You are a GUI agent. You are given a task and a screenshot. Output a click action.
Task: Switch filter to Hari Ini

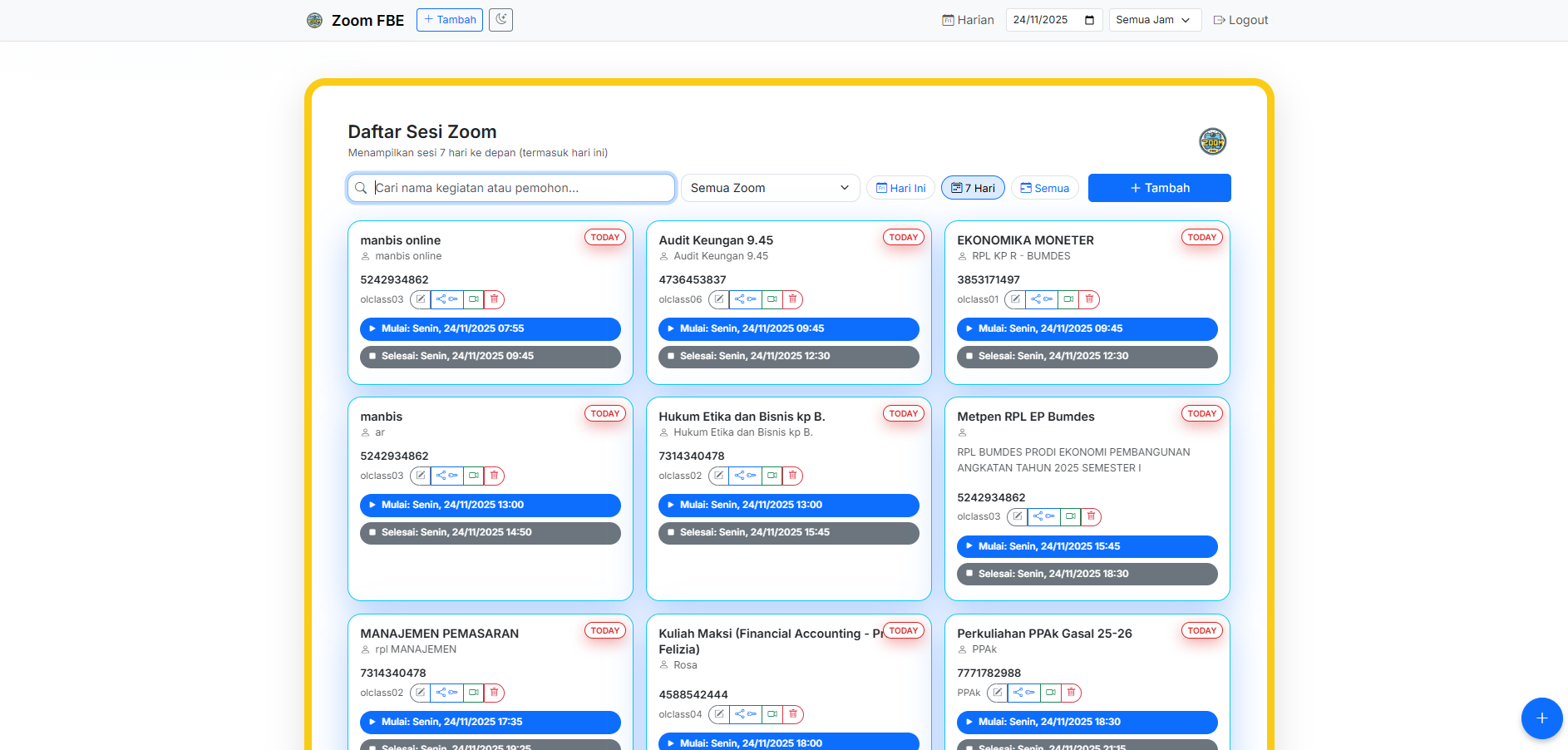point(900,188)
